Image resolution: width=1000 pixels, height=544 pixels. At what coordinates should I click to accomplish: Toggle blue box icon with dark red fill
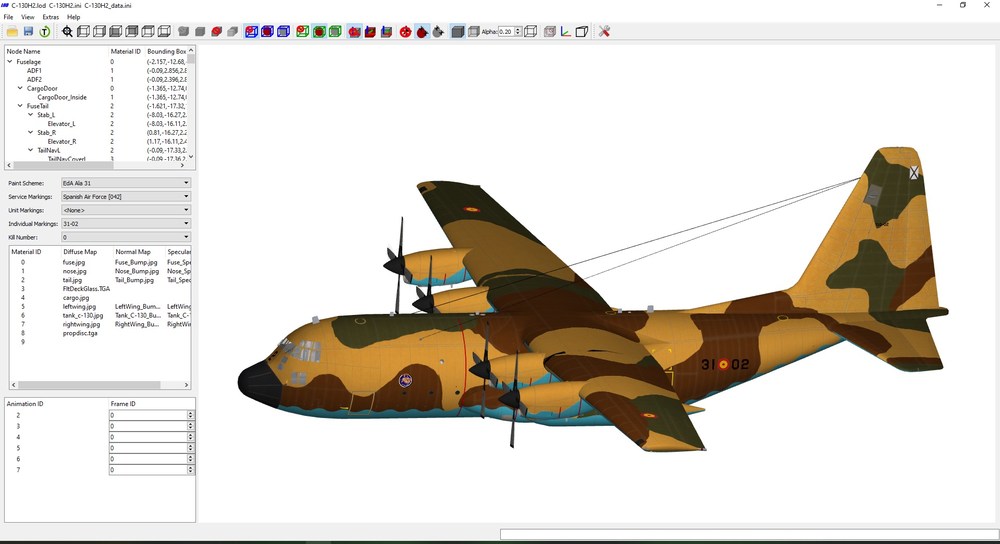tap(267, 31)
